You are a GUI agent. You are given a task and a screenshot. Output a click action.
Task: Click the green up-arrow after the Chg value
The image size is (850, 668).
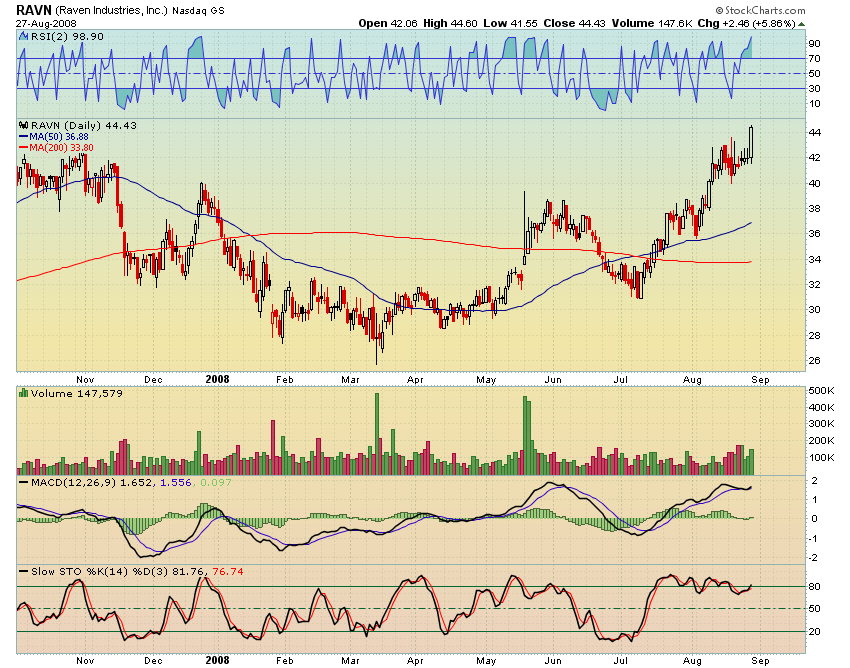tap(801, 24)
